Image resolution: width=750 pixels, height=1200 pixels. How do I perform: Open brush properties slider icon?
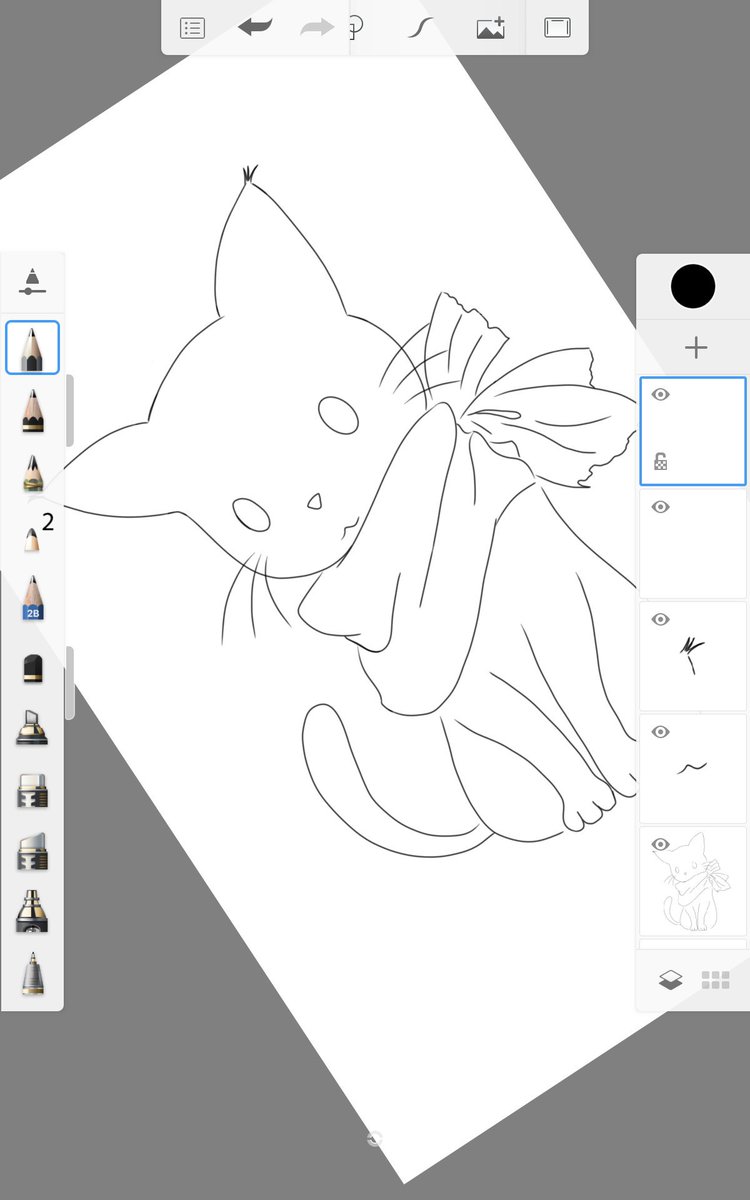click(32, 280)
